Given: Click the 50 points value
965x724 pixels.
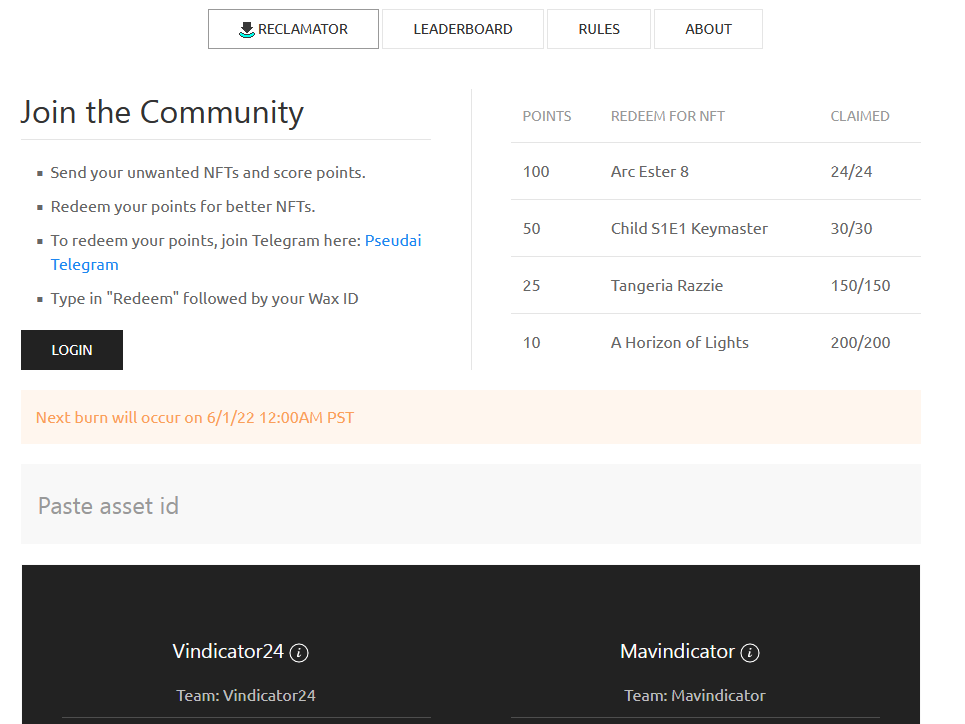Looking at the screenshot, I should pos(532,228).
